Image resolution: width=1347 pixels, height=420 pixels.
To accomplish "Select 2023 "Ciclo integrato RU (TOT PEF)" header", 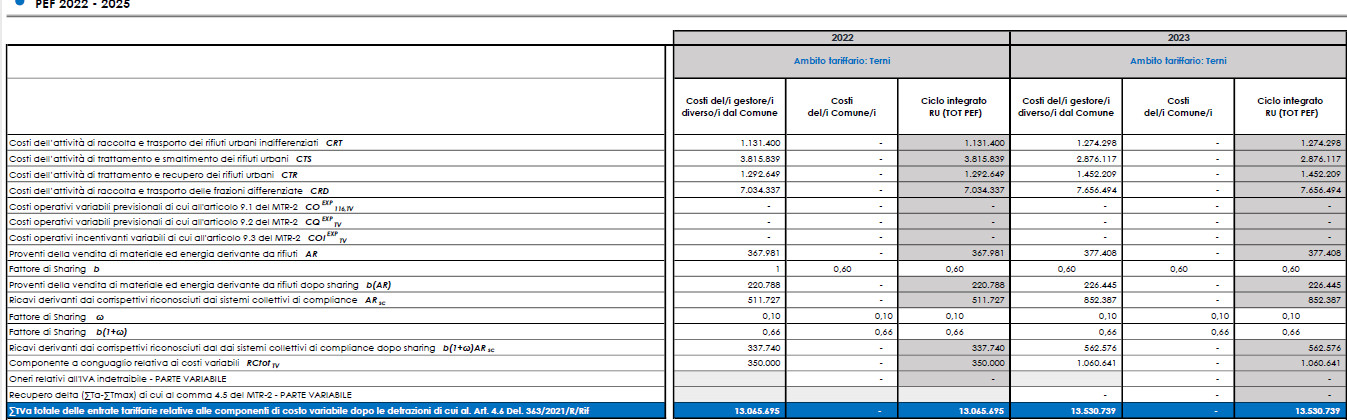I will [1290, 106].
